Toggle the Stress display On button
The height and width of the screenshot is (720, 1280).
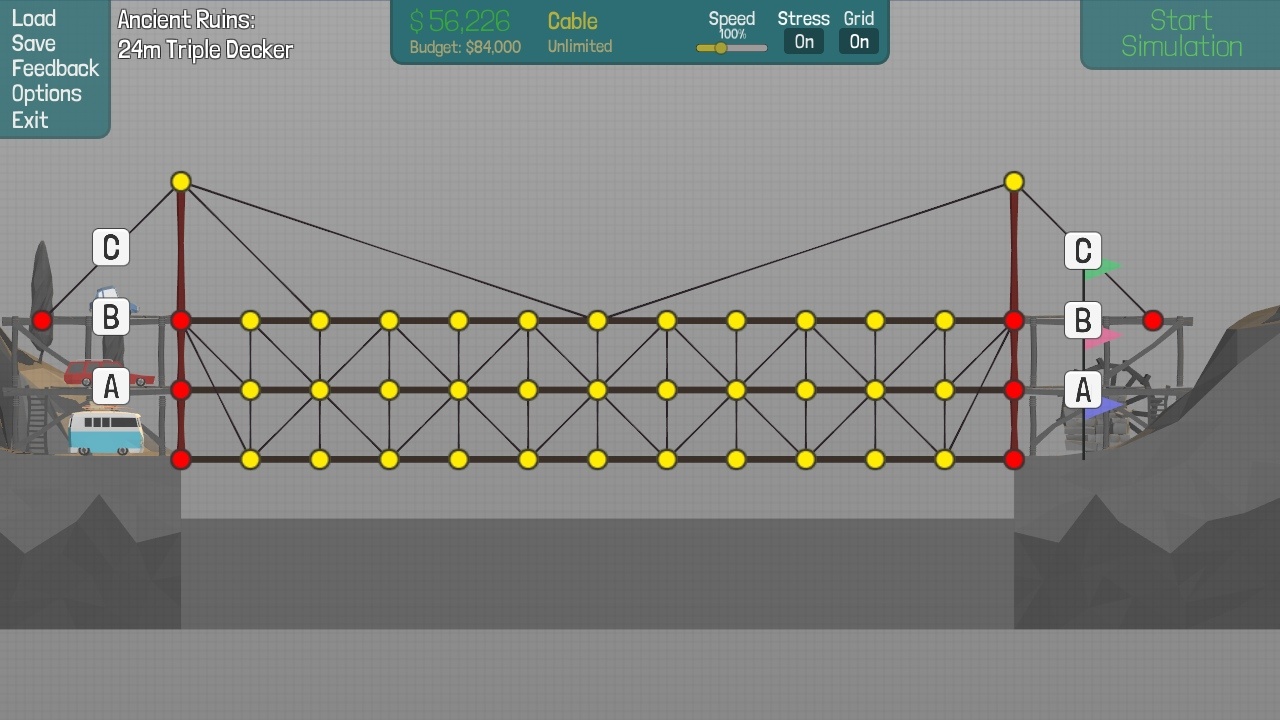pos(804,42)
